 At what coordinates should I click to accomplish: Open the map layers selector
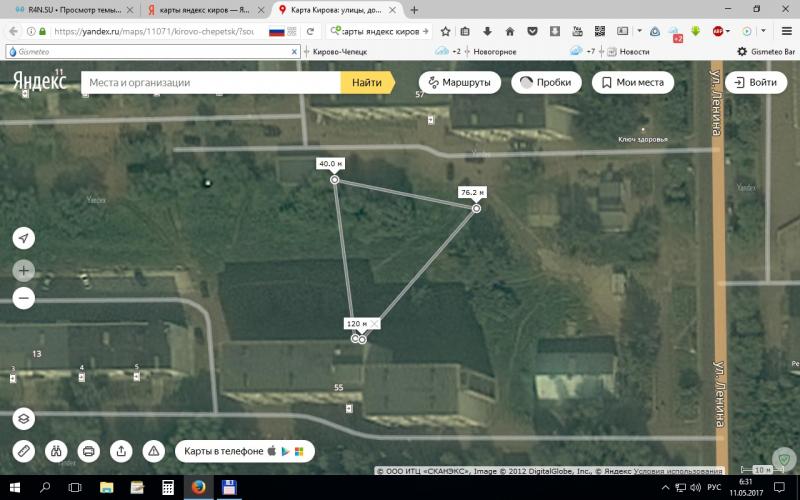coord(24,418)
